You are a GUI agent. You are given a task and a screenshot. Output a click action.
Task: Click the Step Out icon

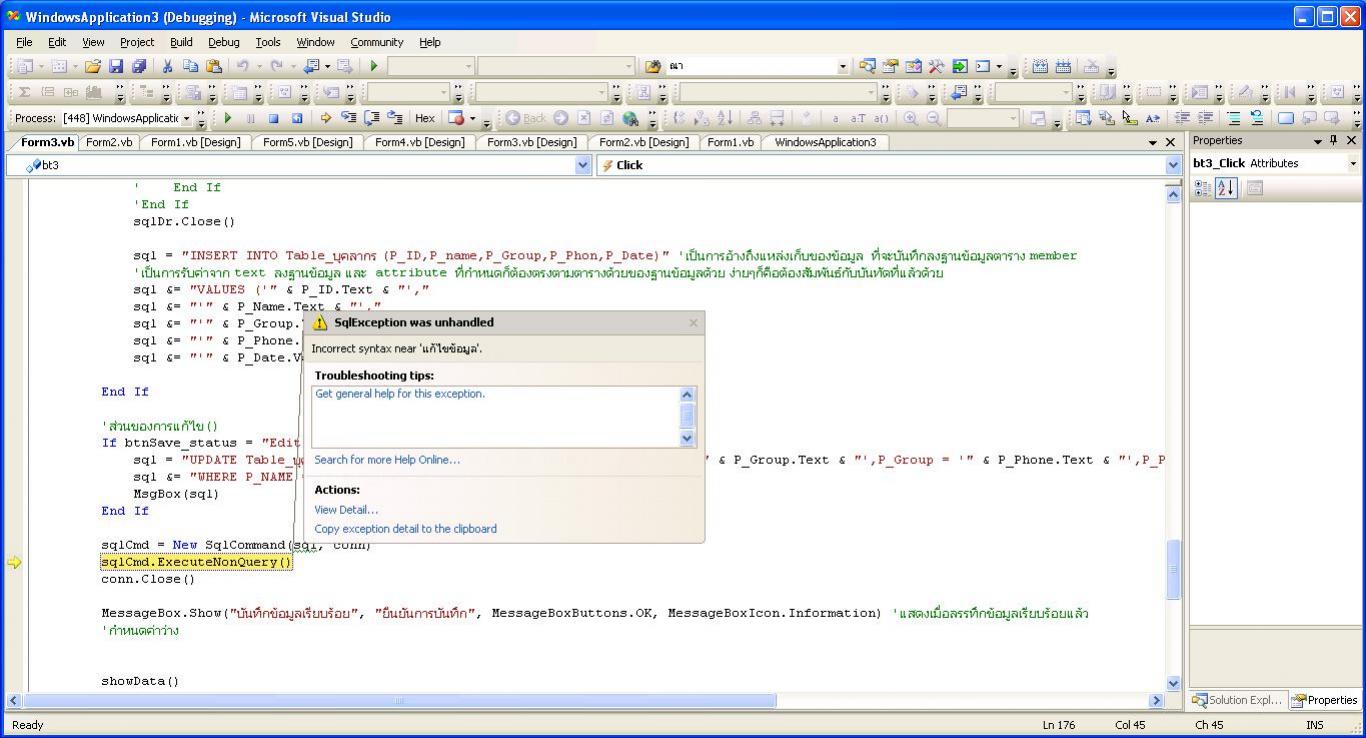395,118
